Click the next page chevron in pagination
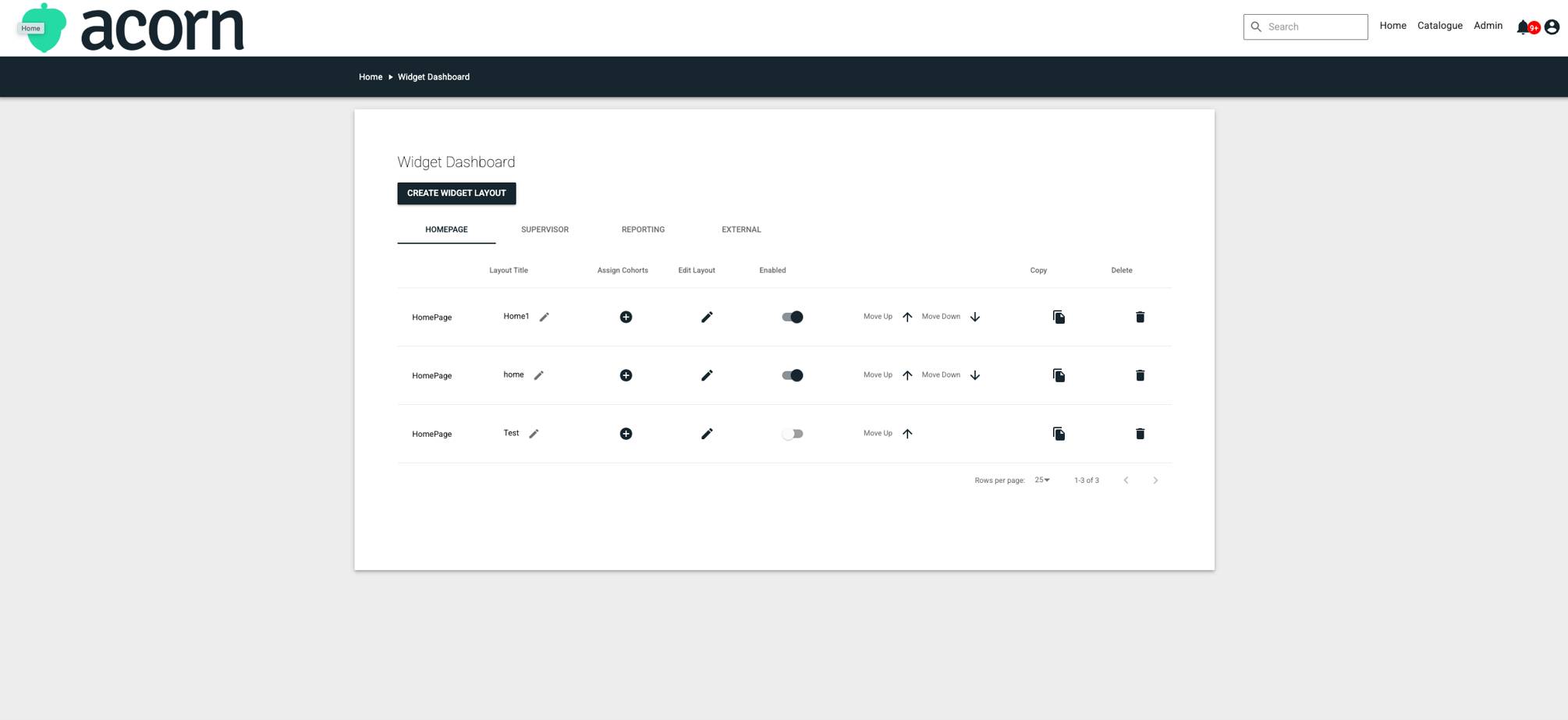This screenshot has width=1568, height=720. tap(1155, 480)
